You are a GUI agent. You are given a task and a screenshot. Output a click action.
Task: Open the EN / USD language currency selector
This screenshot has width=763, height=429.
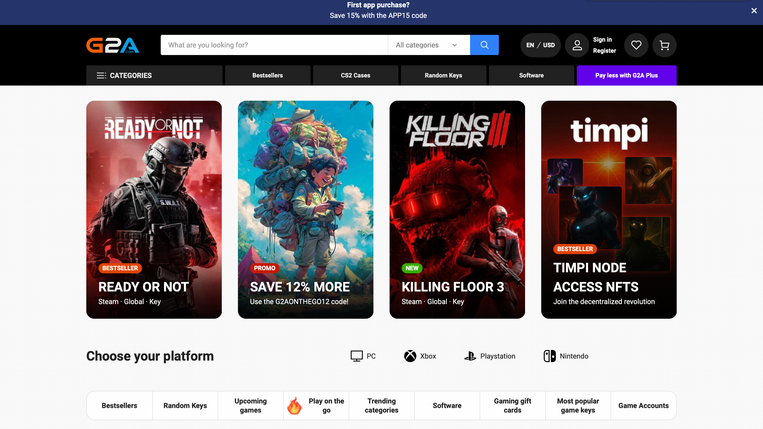540,45
